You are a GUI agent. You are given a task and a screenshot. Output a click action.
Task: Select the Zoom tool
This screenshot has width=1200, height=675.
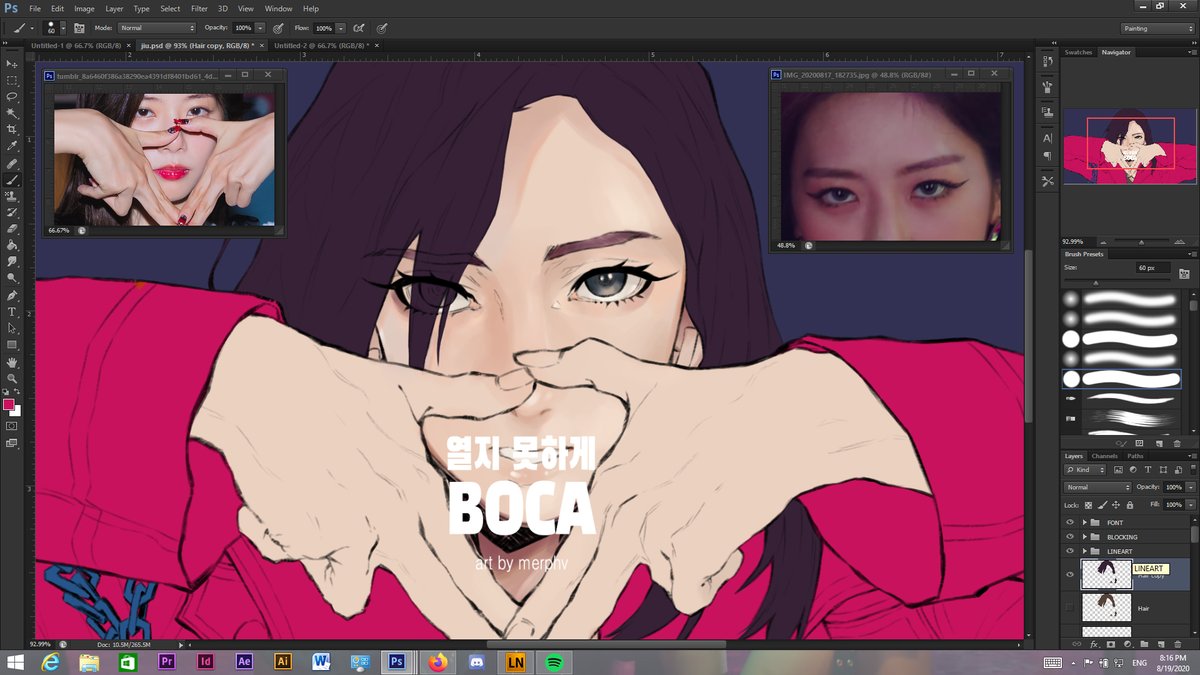click(x=12, y=378)
